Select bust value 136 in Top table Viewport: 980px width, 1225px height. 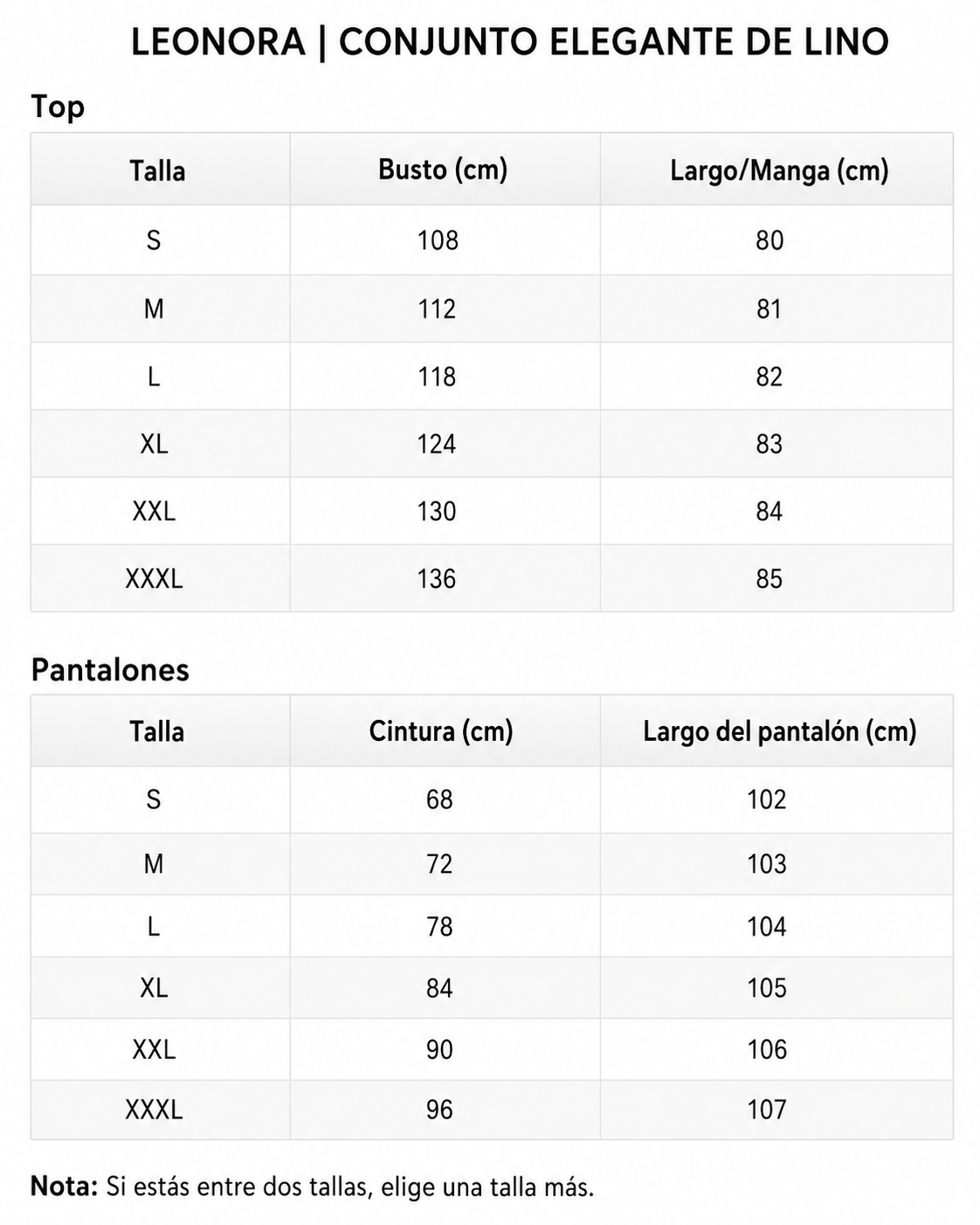coord(437,578)
